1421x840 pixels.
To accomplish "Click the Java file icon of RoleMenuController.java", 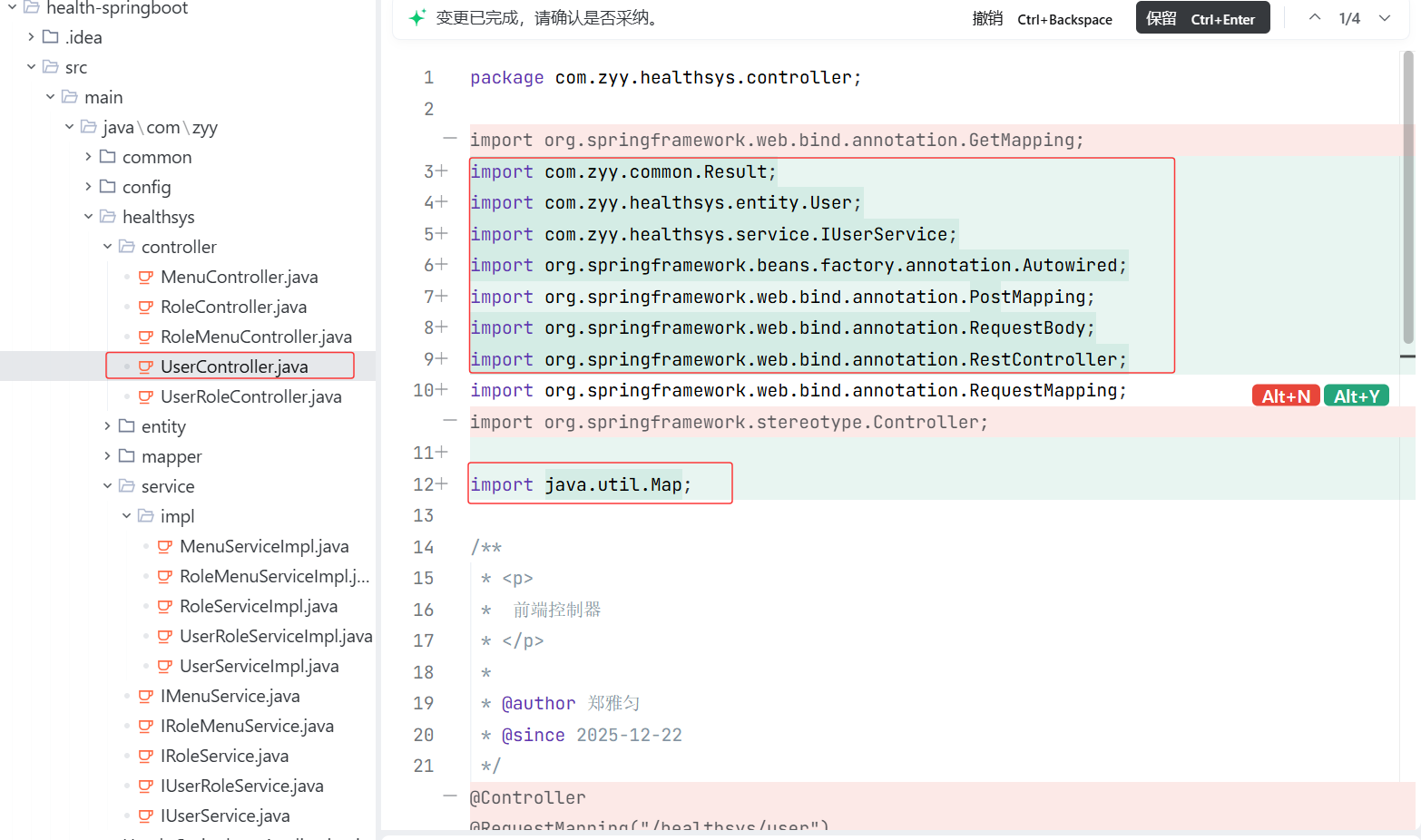I will (x=145, y=337).
